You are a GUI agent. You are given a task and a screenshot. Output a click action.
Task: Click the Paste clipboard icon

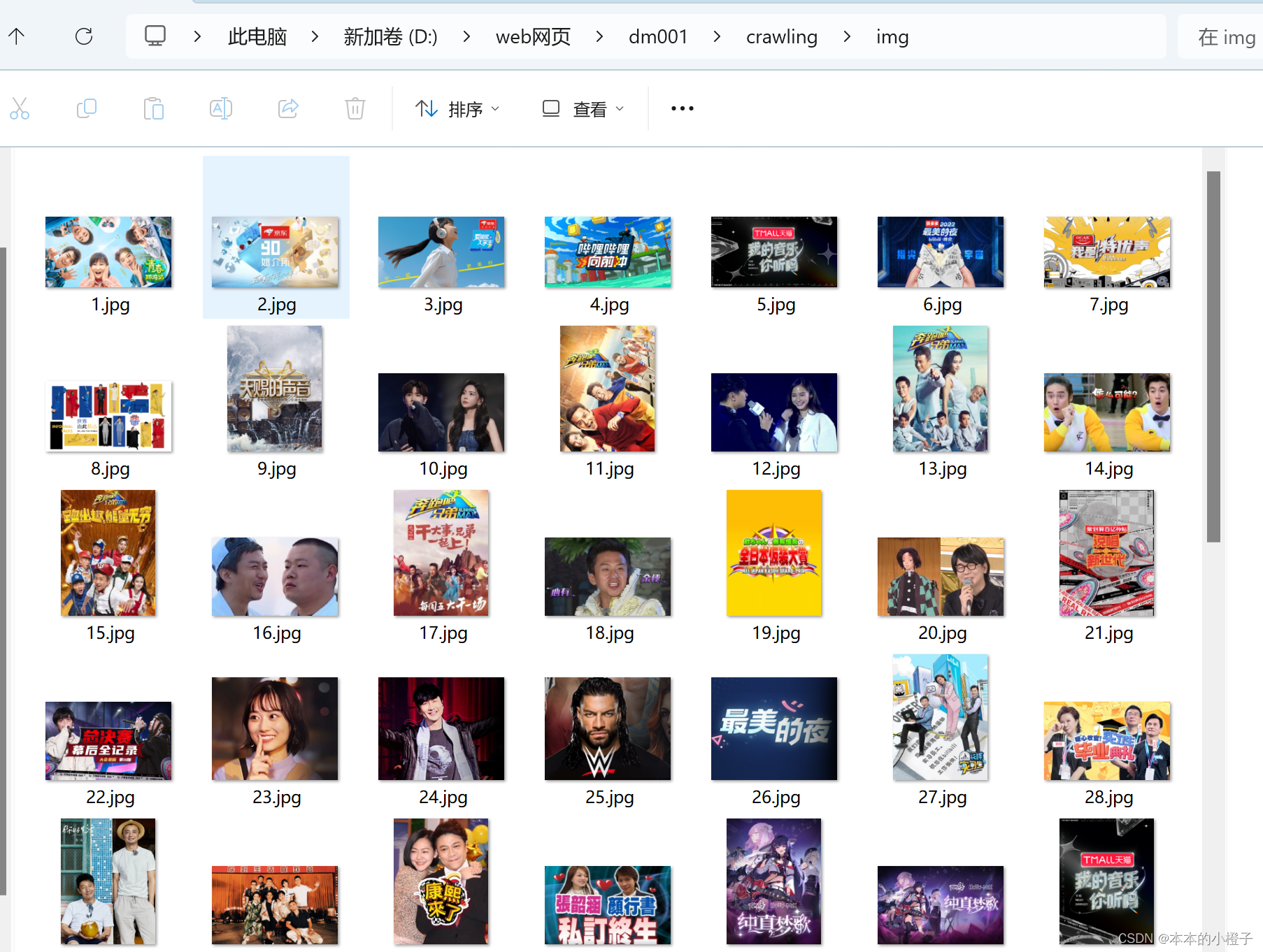click(x=154, y=108)
